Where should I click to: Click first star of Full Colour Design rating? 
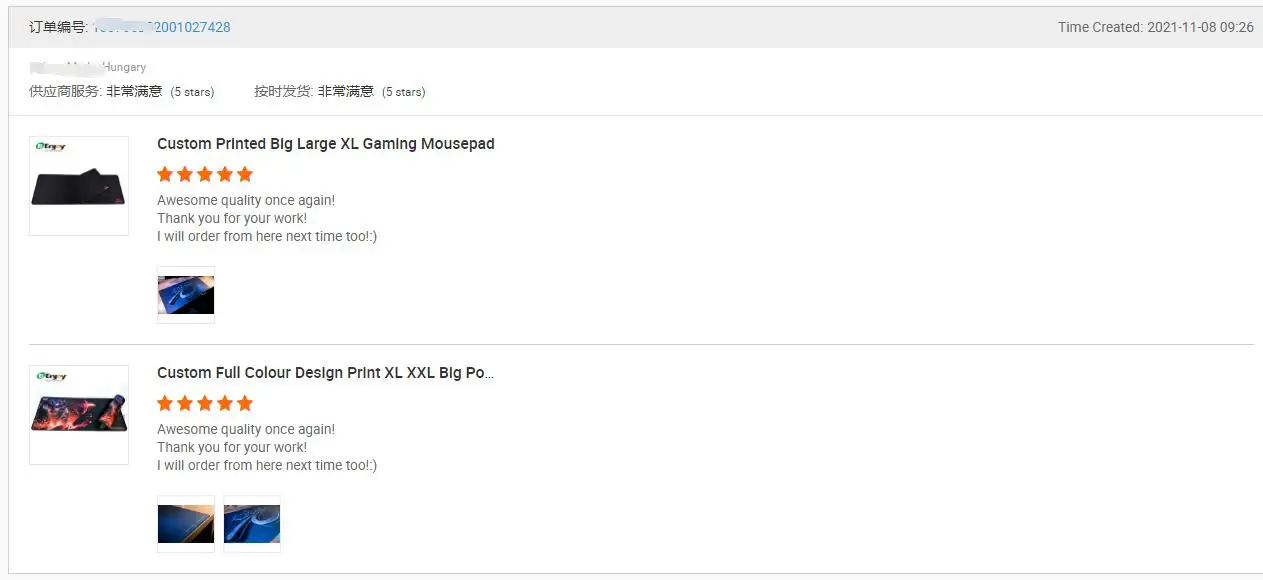pos(165,403)
